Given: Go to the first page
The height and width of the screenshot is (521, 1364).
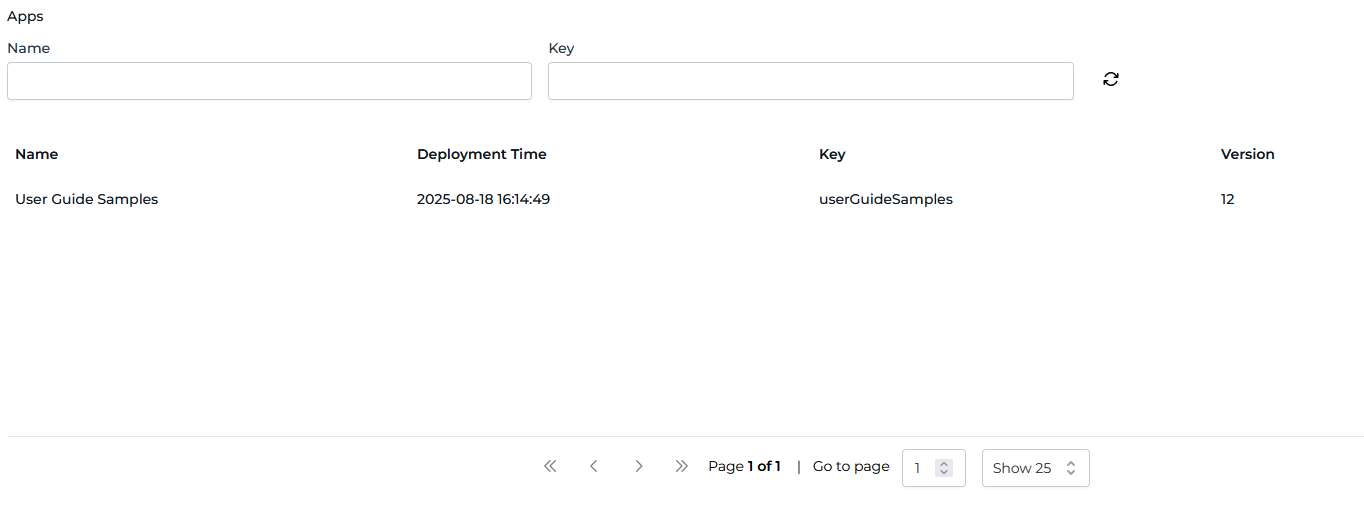Looking at the screenshot, I should tap(550, 466).
